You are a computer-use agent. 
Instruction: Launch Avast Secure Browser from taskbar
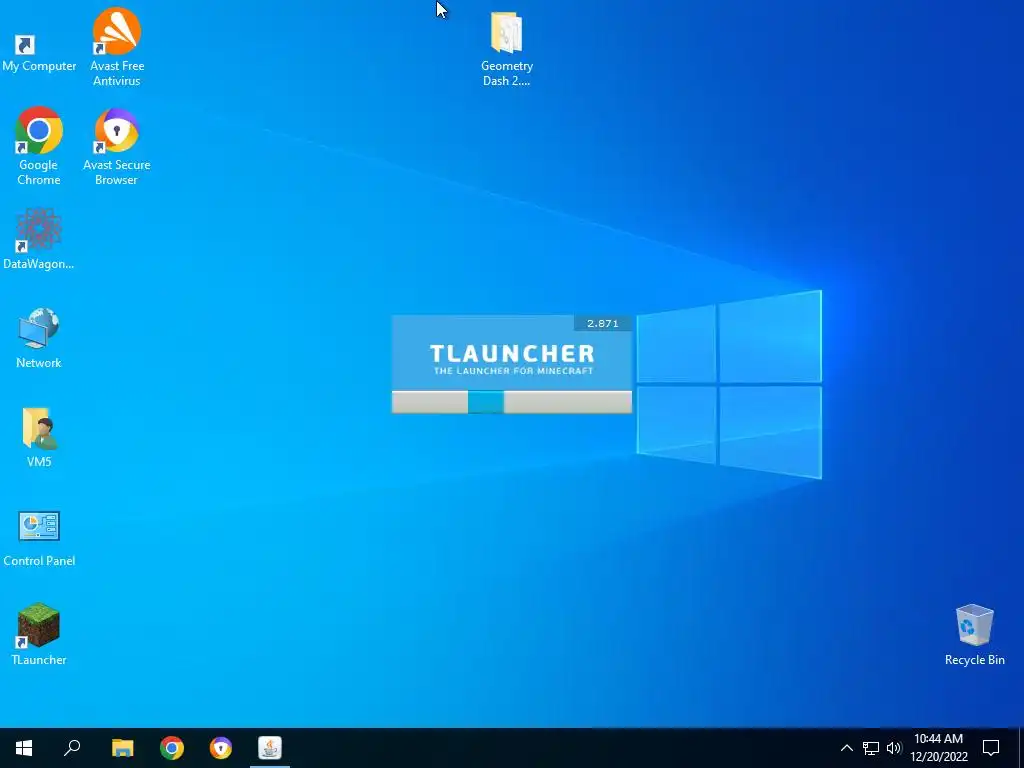[221, 748]
